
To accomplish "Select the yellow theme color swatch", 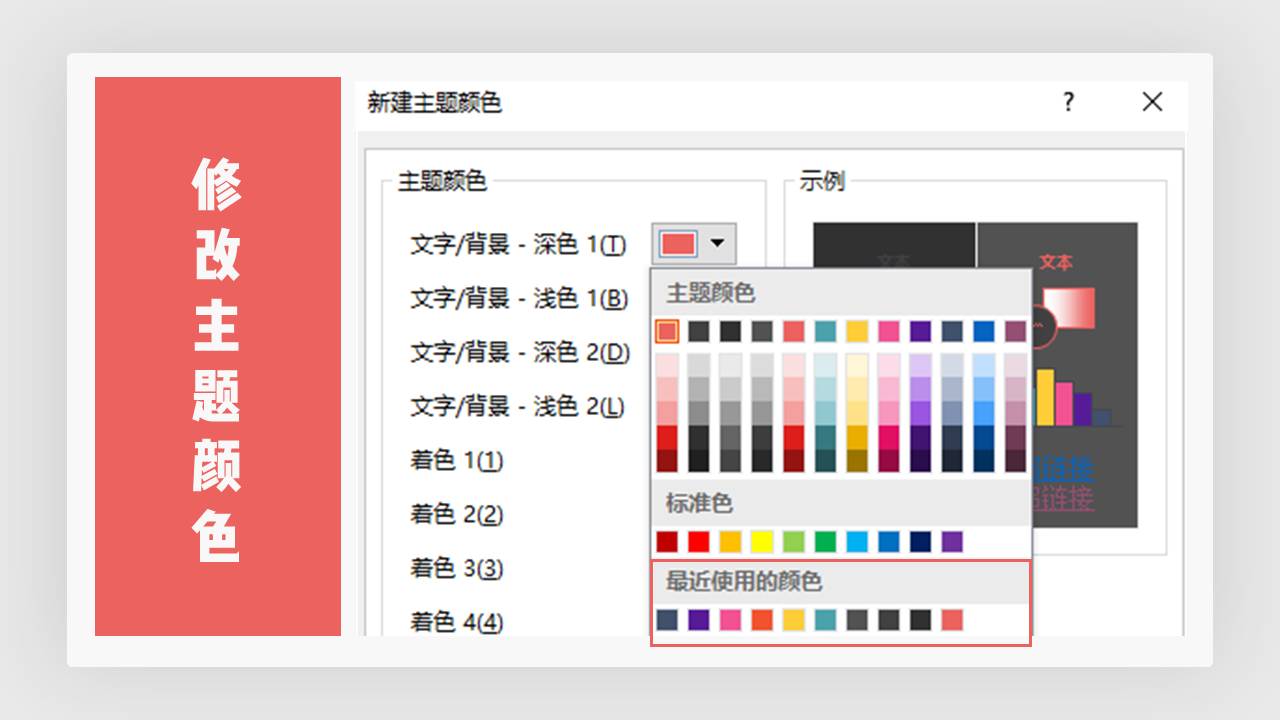I will 858,331.
